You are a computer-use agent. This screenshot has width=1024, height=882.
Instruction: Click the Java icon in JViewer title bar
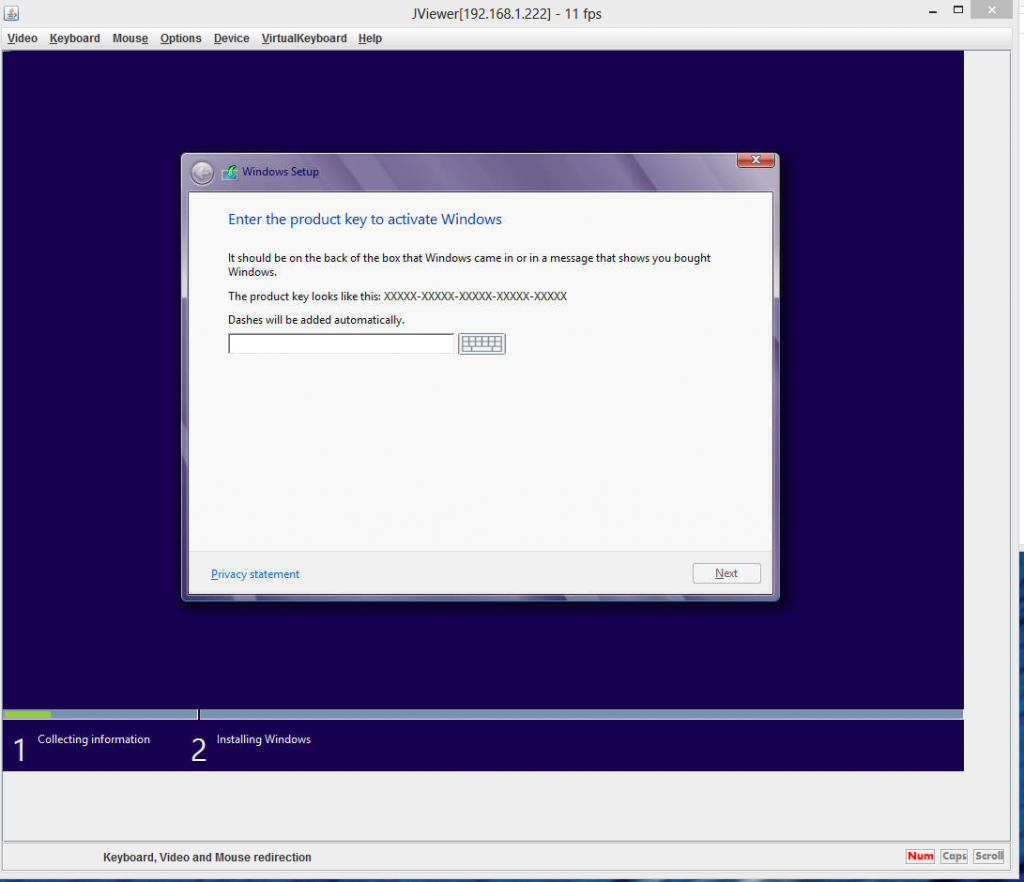click(x=11, y=12)
